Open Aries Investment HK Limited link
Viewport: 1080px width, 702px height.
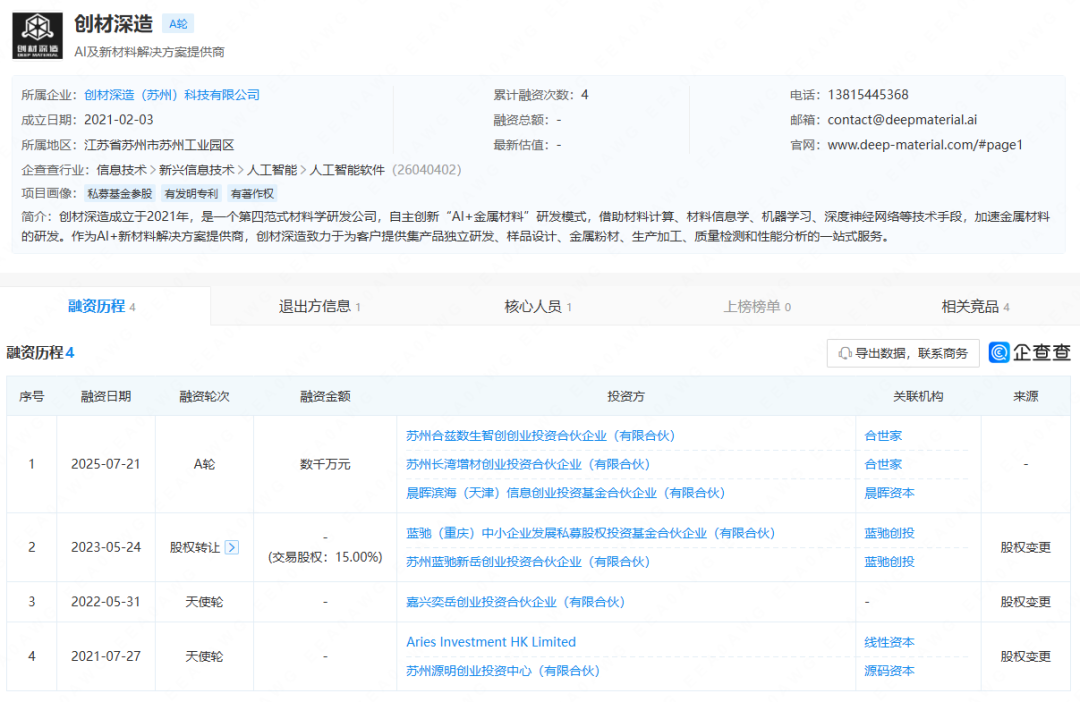(491, 642)
